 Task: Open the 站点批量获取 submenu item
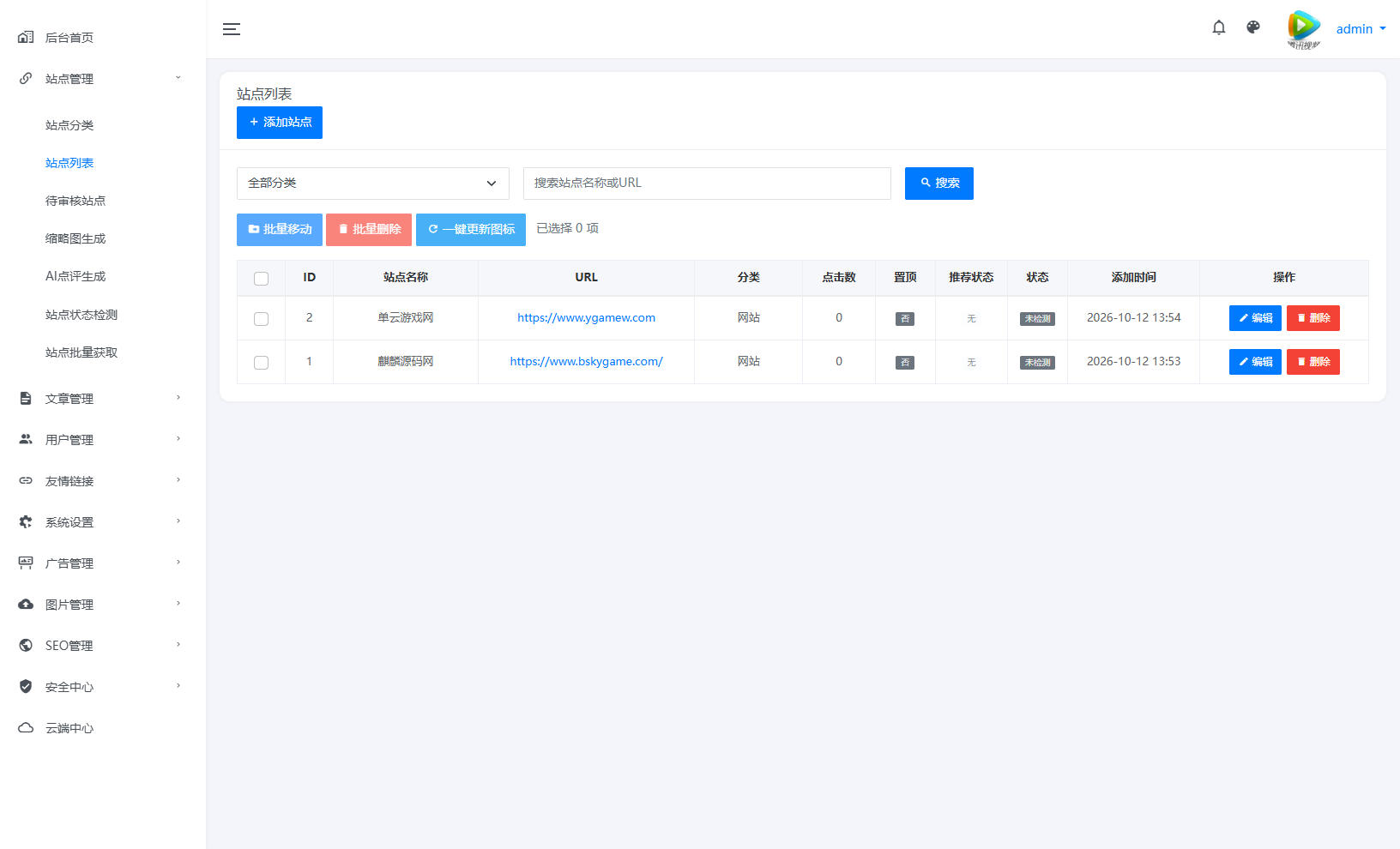(x=81, y=352)
